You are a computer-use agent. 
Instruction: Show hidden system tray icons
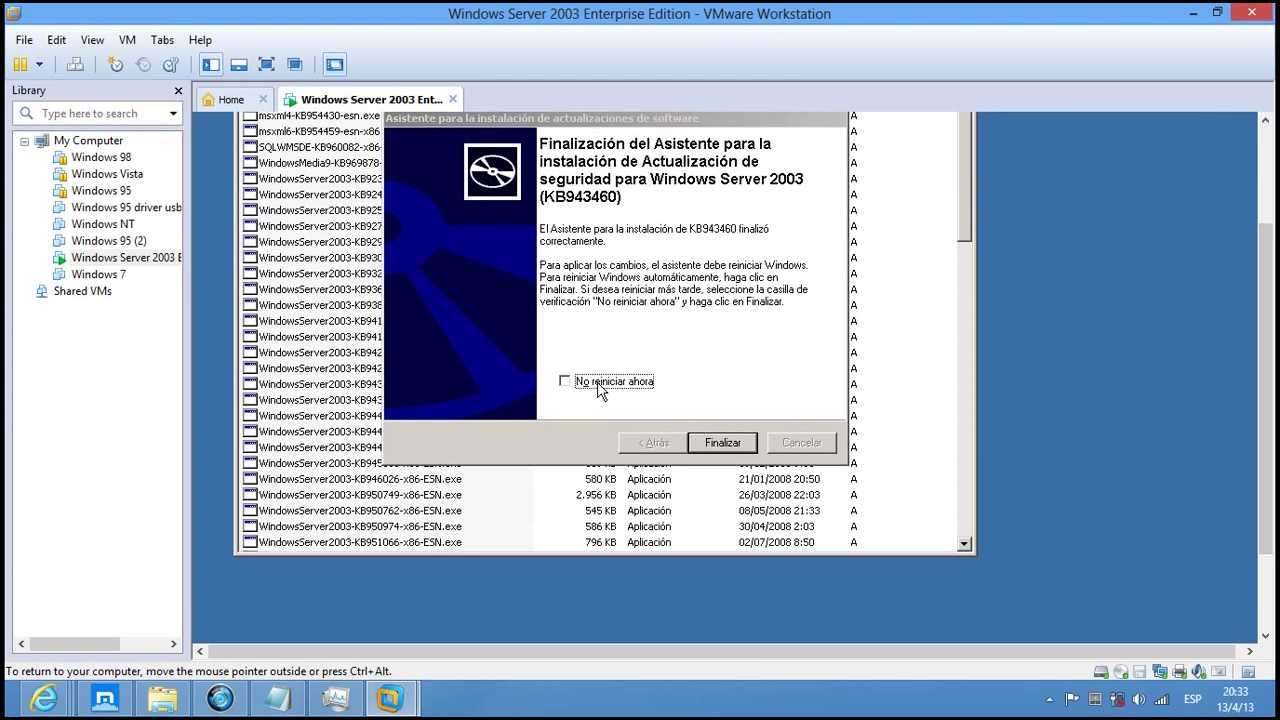click(1049, 699)
